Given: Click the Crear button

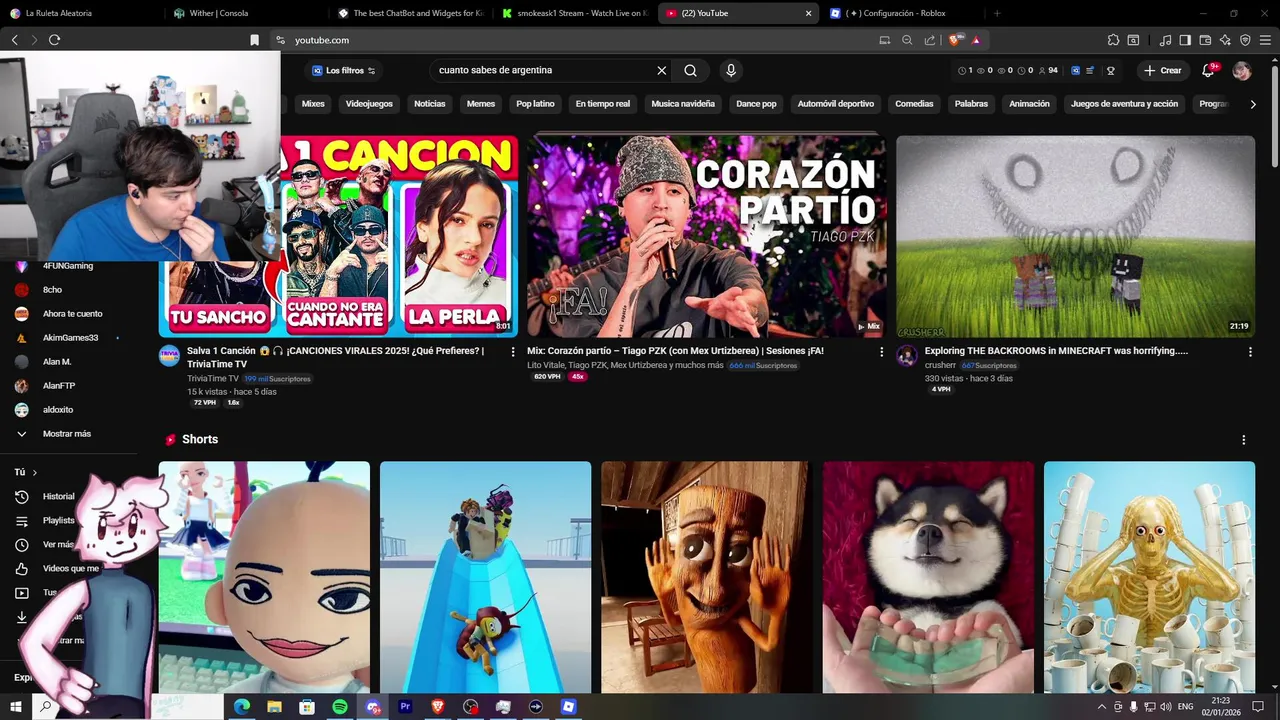Looking at the screenshot, I should point(1163,71).
